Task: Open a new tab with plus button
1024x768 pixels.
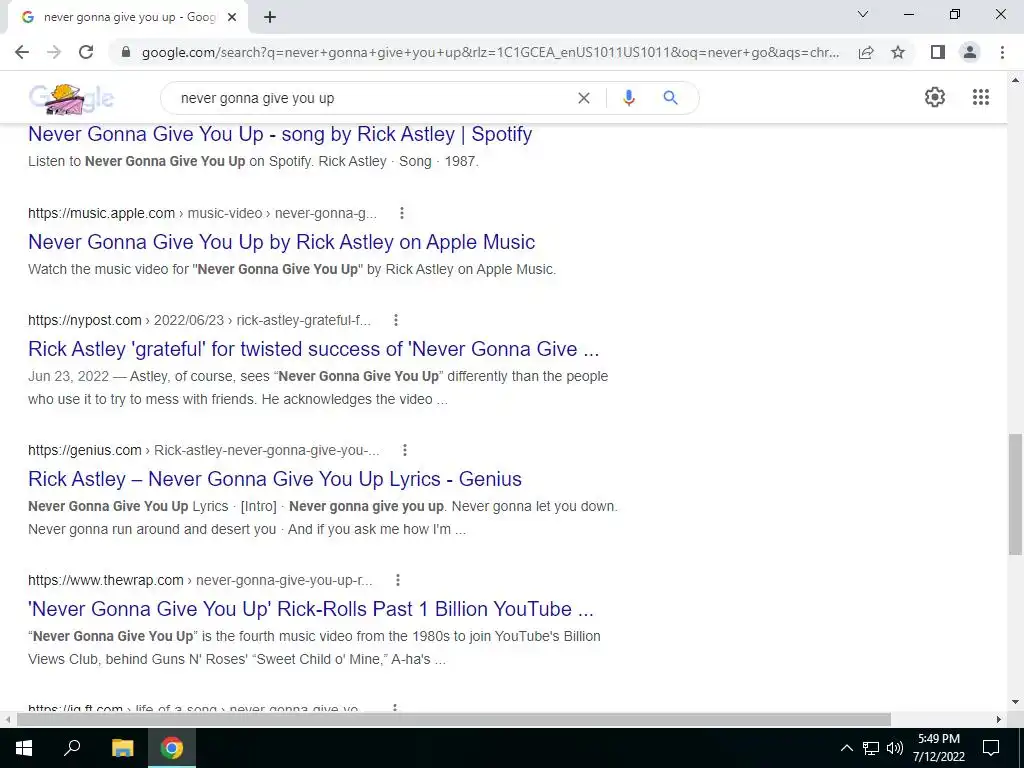Action: tap(270, 18)
